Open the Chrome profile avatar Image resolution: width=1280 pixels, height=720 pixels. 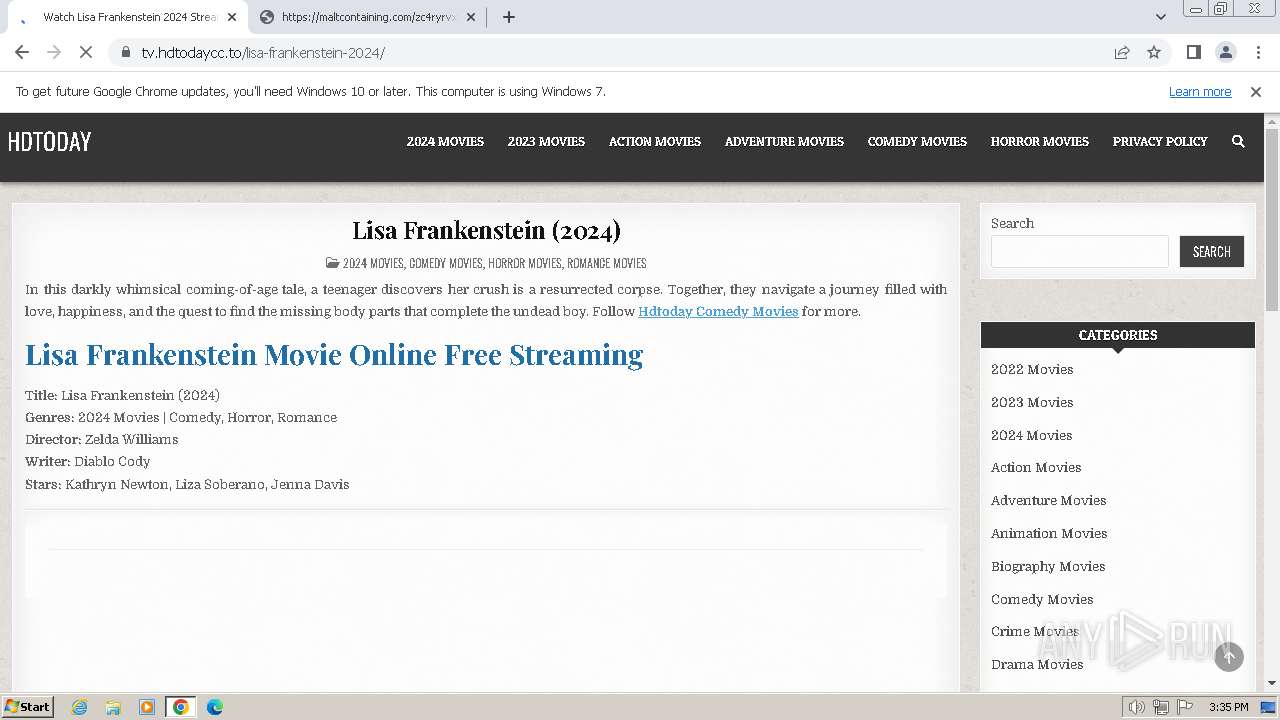(1225, 52)
